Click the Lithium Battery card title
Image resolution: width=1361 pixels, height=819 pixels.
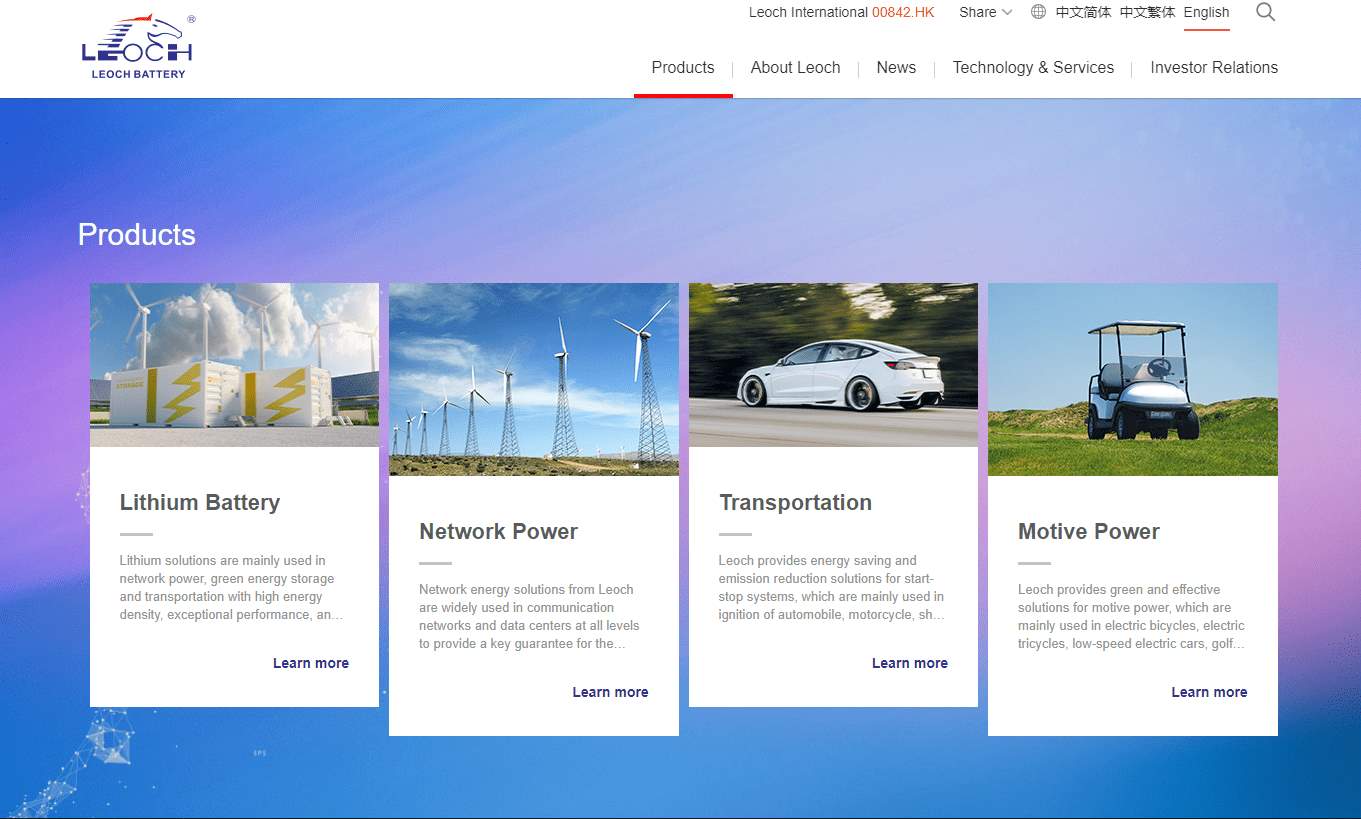[200, 503]
